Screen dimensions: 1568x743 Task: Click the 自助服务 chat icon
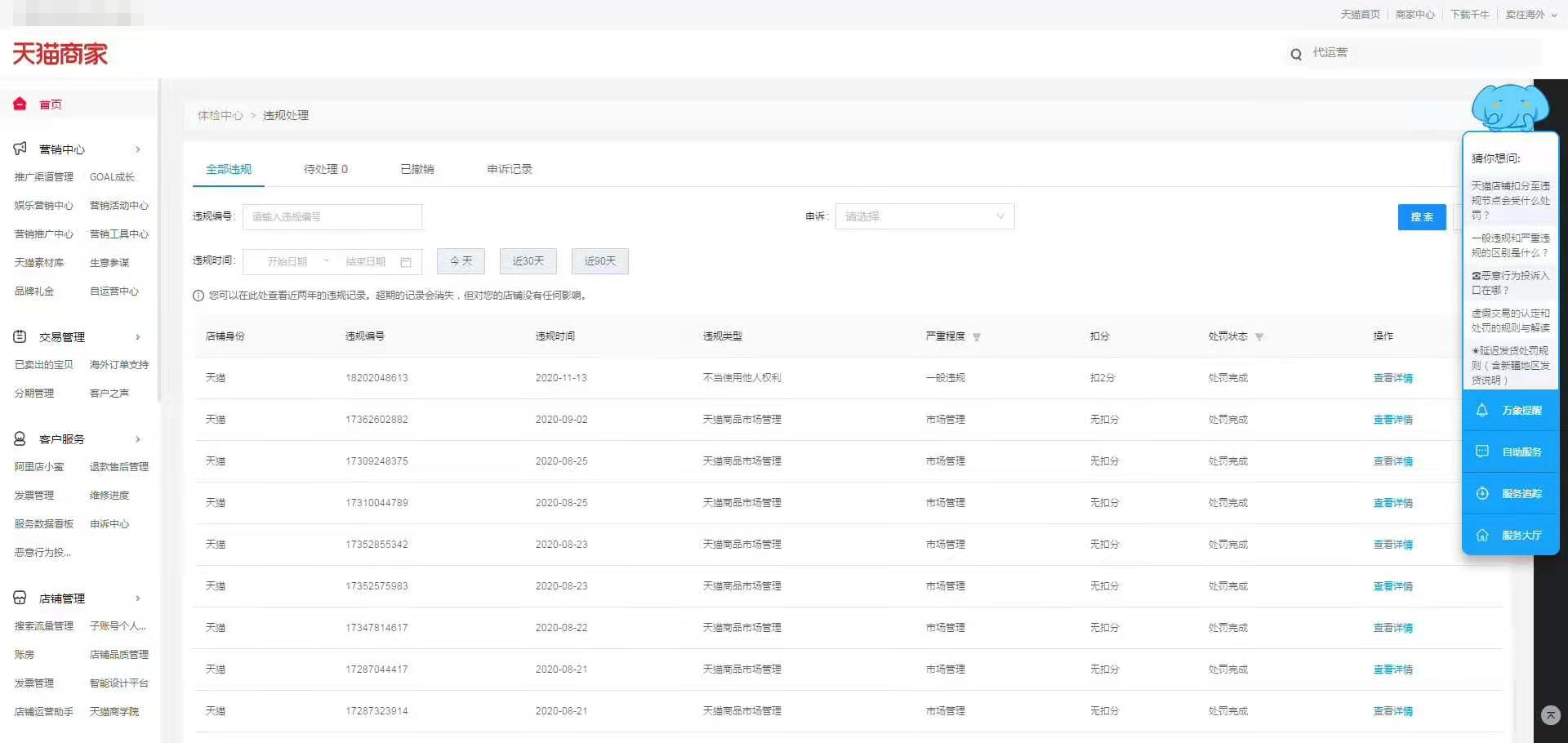(x=1482, y=452)
